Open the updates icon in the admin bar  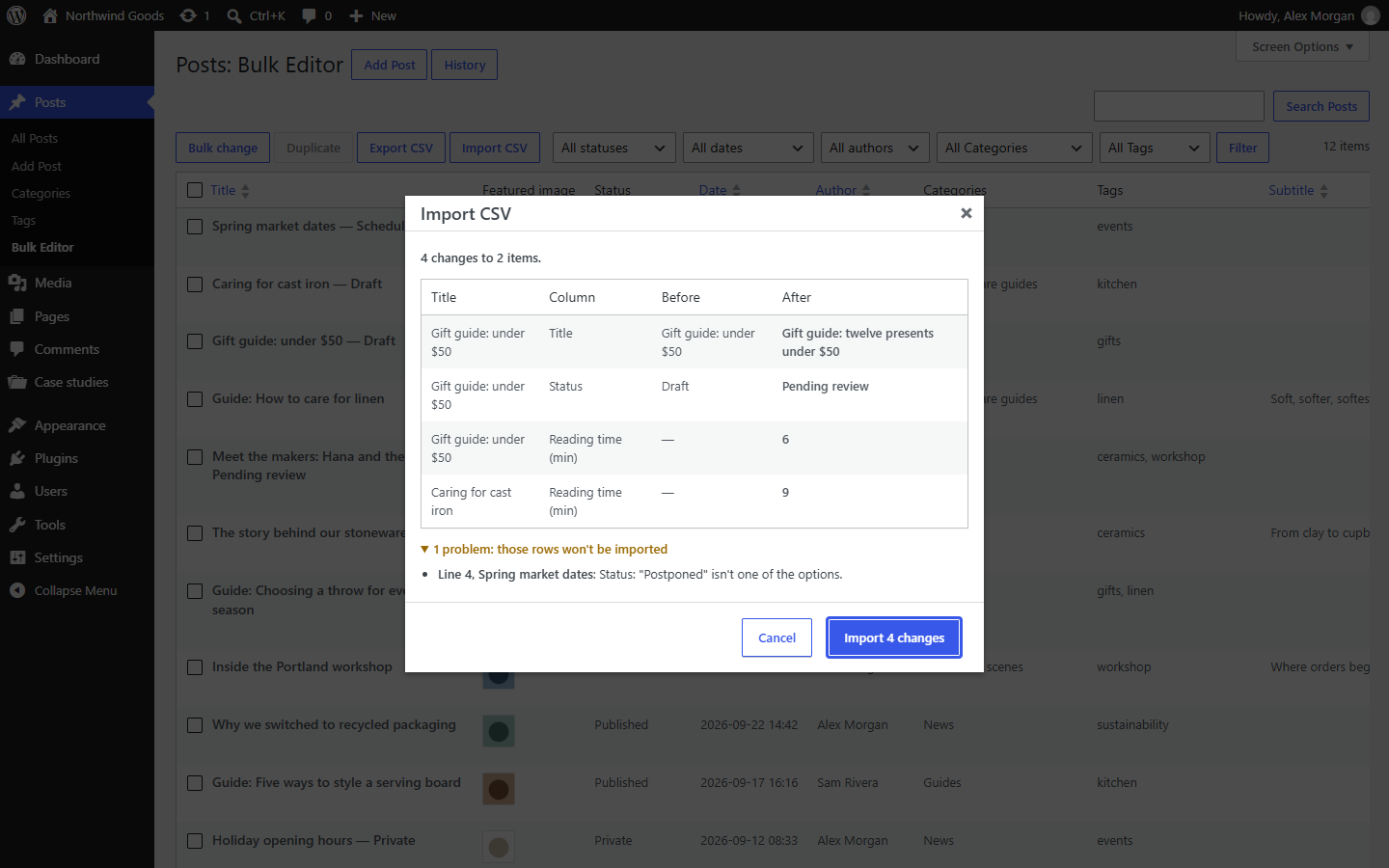[188, 15]
